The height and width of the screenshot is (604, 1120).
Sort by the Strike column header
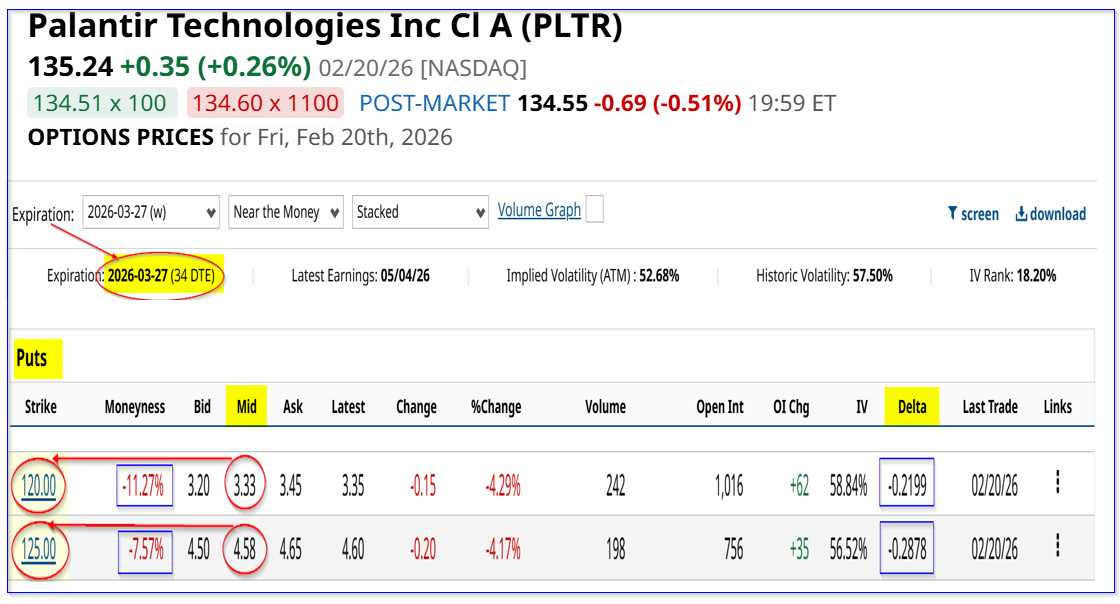(x=40, y=407)
